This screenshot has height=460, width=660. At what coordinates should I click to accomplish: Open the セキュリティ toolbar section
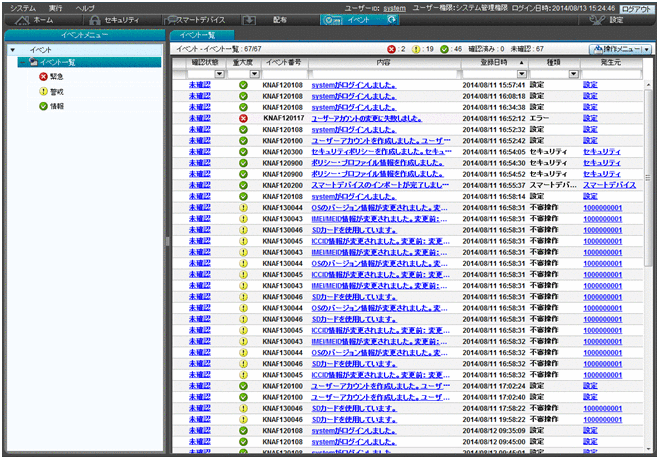pyautogui.click(x=114, y=20)
